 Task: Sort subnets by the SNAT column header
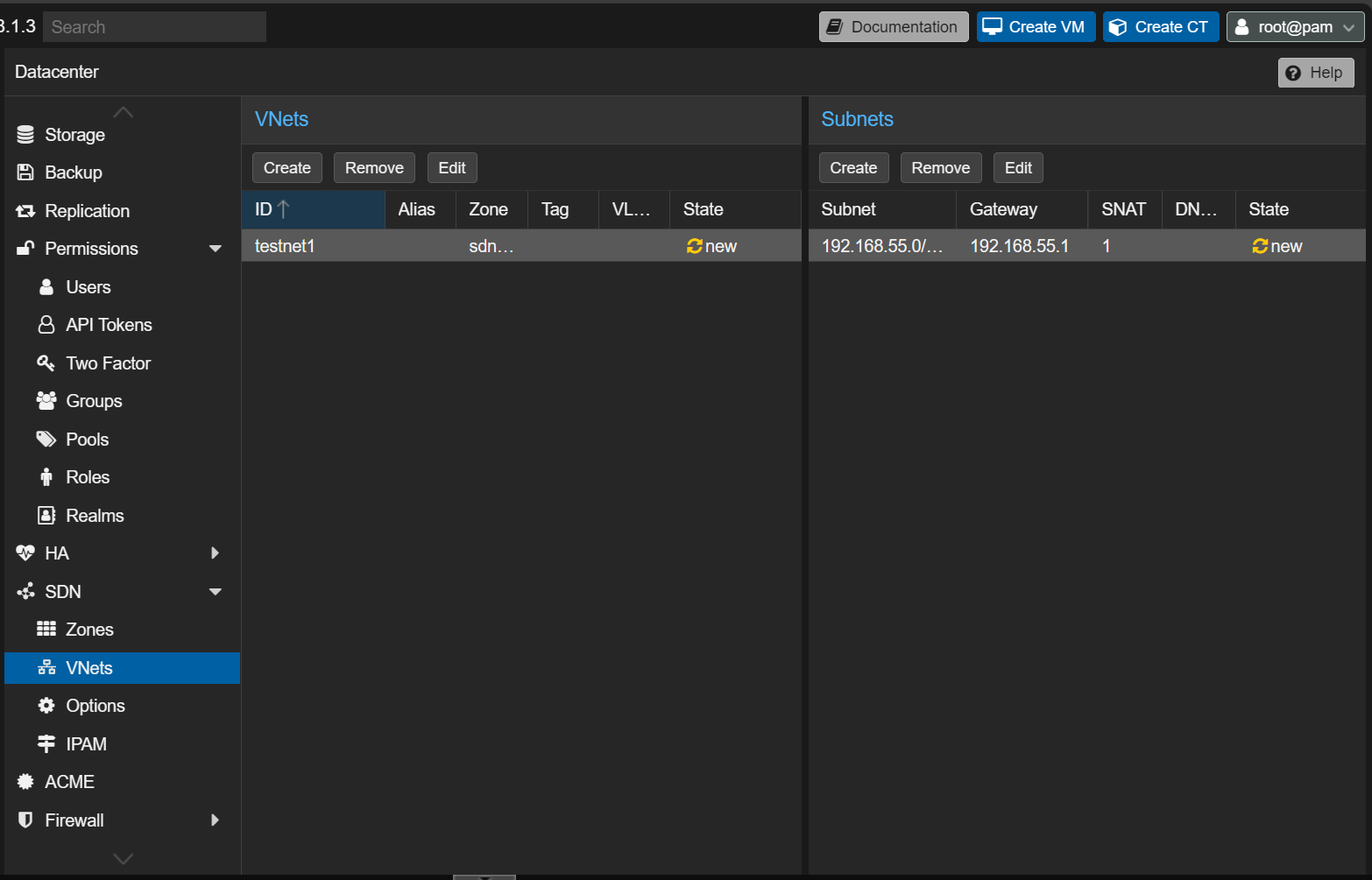click(x=1125, y=209)
